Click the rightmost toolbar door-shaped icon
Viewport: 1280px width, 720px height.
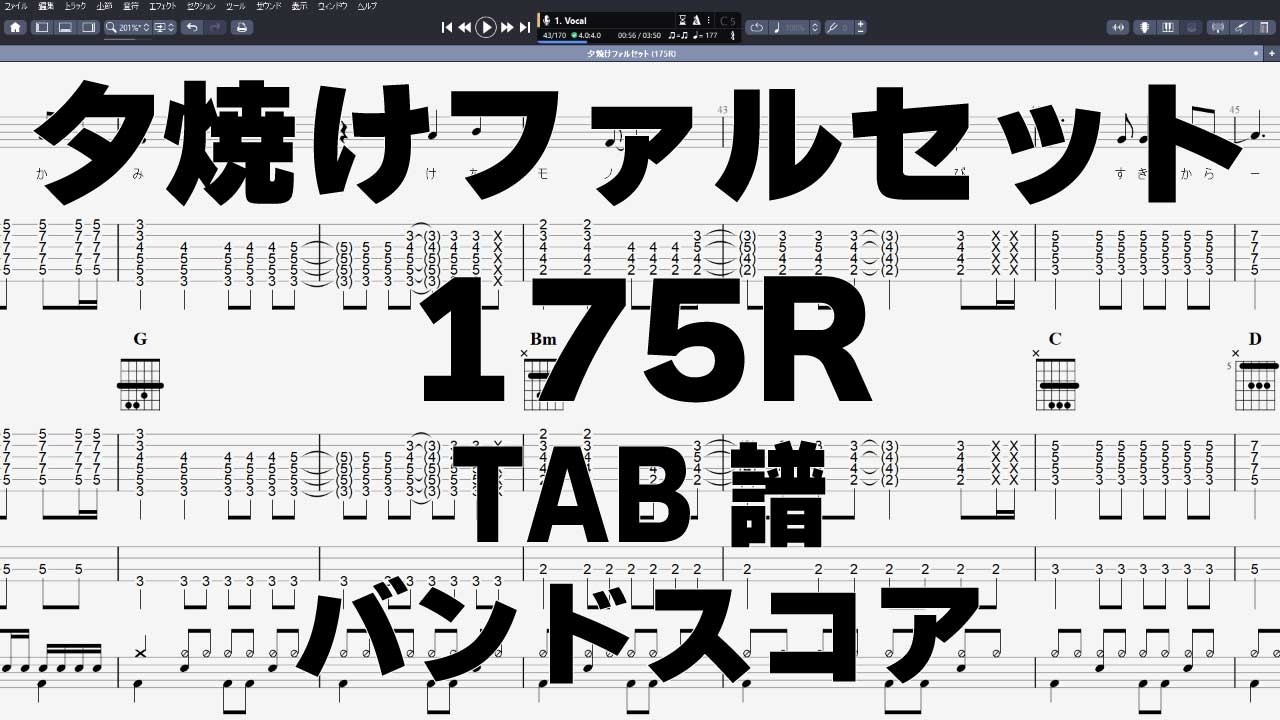(x=1263, y=27)
